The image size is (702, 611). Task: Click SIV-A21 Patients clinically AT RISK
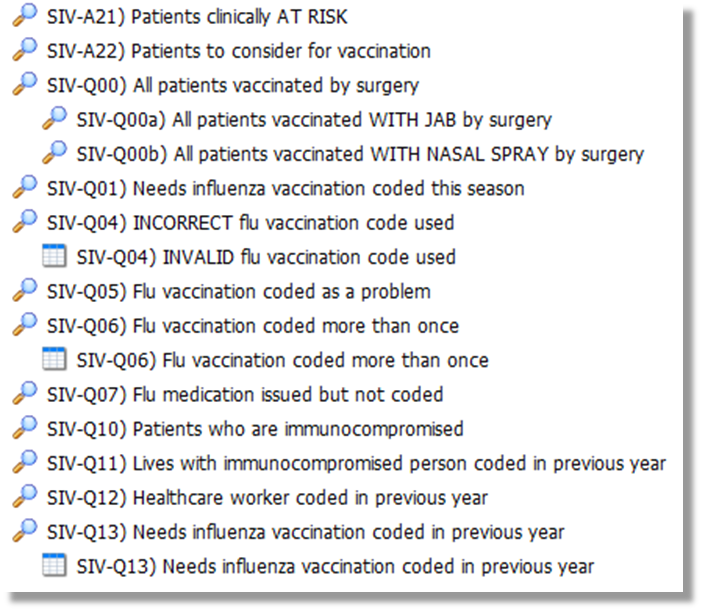pyautogui.click(x=197, y=17)
